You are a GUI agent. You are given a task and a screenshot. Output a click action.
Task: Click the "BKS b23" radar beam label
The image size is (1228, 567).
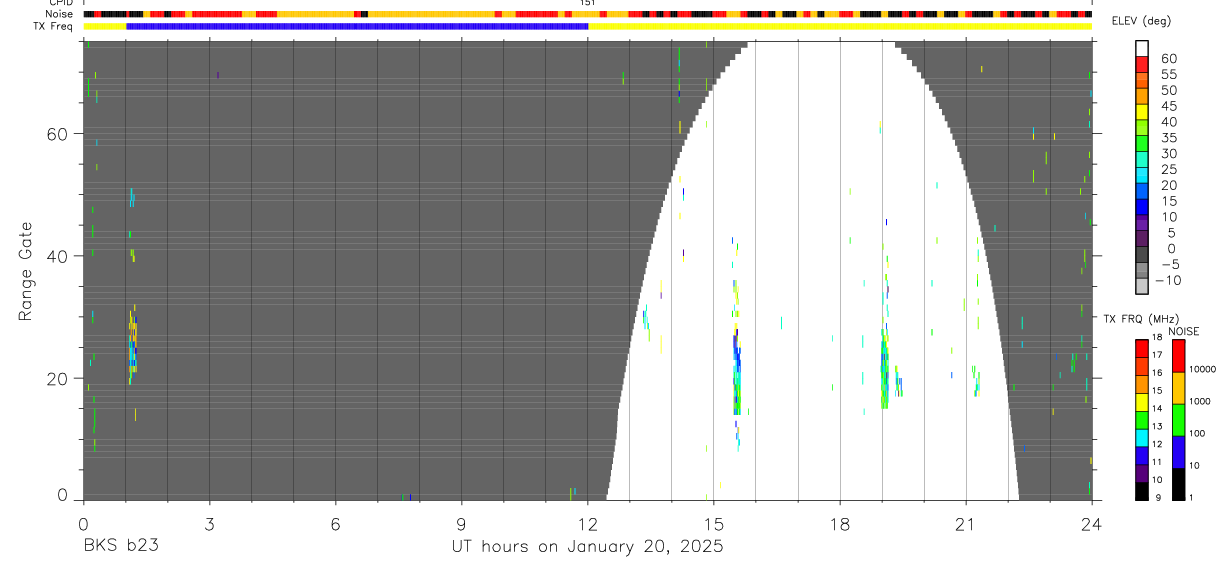[x=120, y=547]
